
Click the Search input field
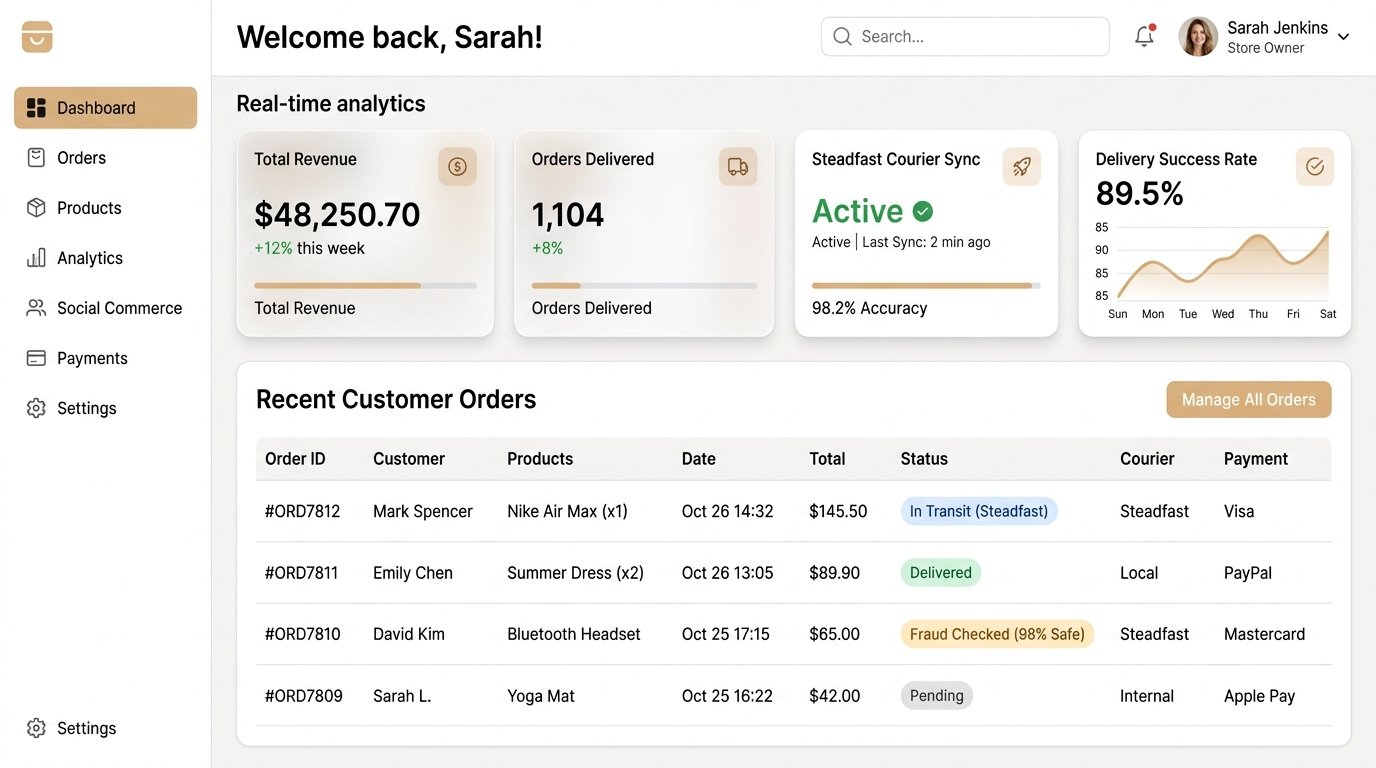(965, 37)
